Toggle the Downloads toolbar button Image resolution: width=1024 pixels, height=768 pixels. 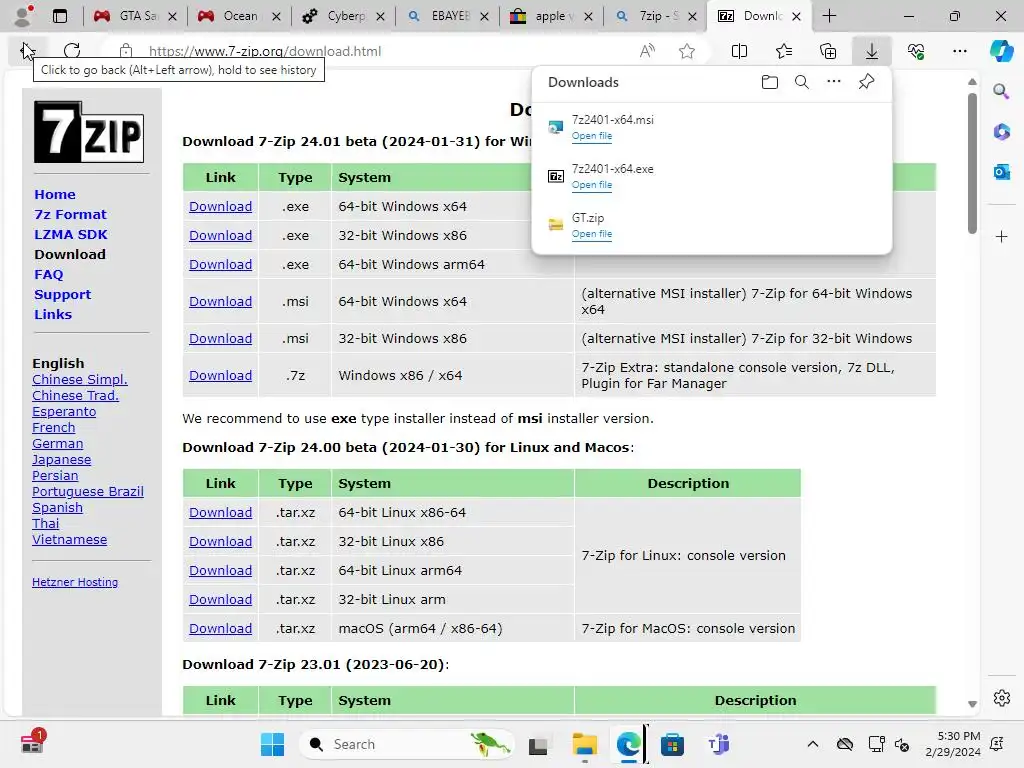(872, 51)
